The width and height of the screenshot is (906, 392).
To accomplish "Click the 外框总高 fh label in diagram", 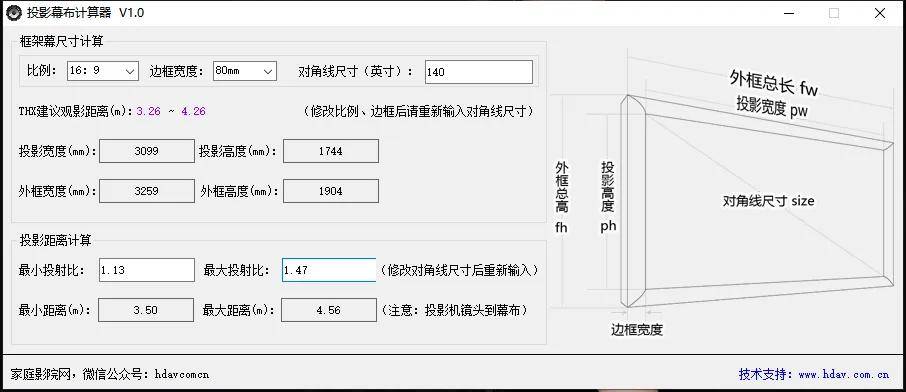I will pos(561,197).
